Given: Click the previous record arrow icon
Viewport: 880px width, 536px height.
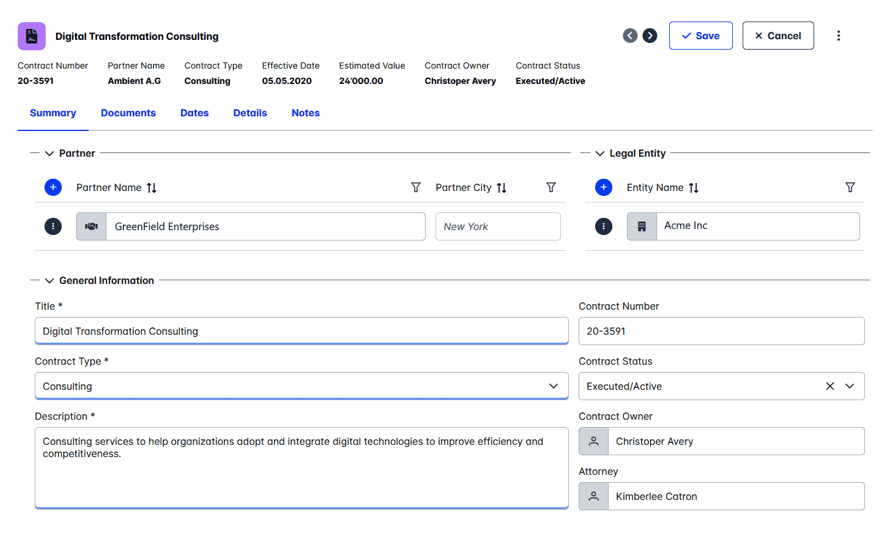Looking at the screenshot, I should tap(630, 36).
